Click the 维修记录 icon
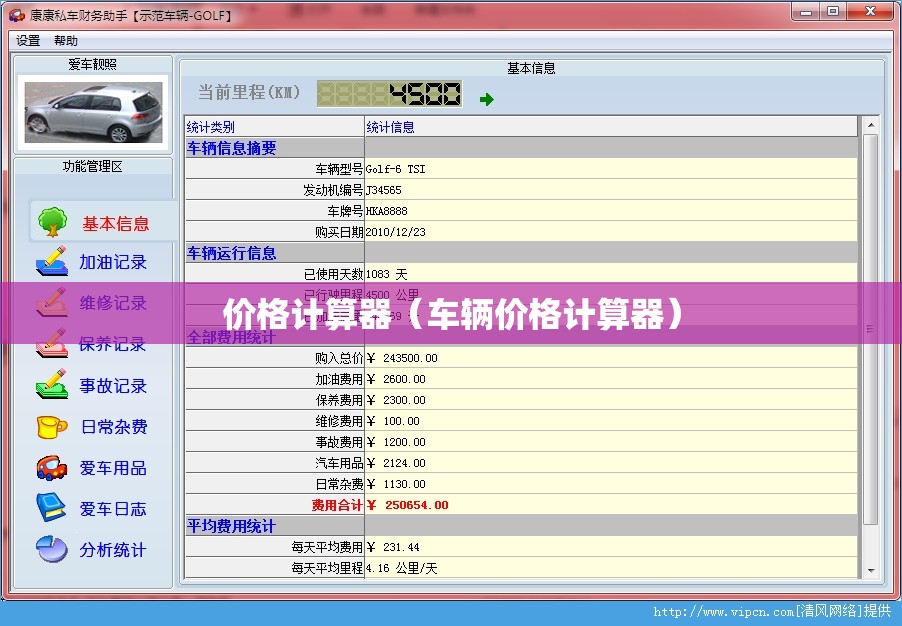The height and width of the screenshot is (626, 902). point(52,303)
